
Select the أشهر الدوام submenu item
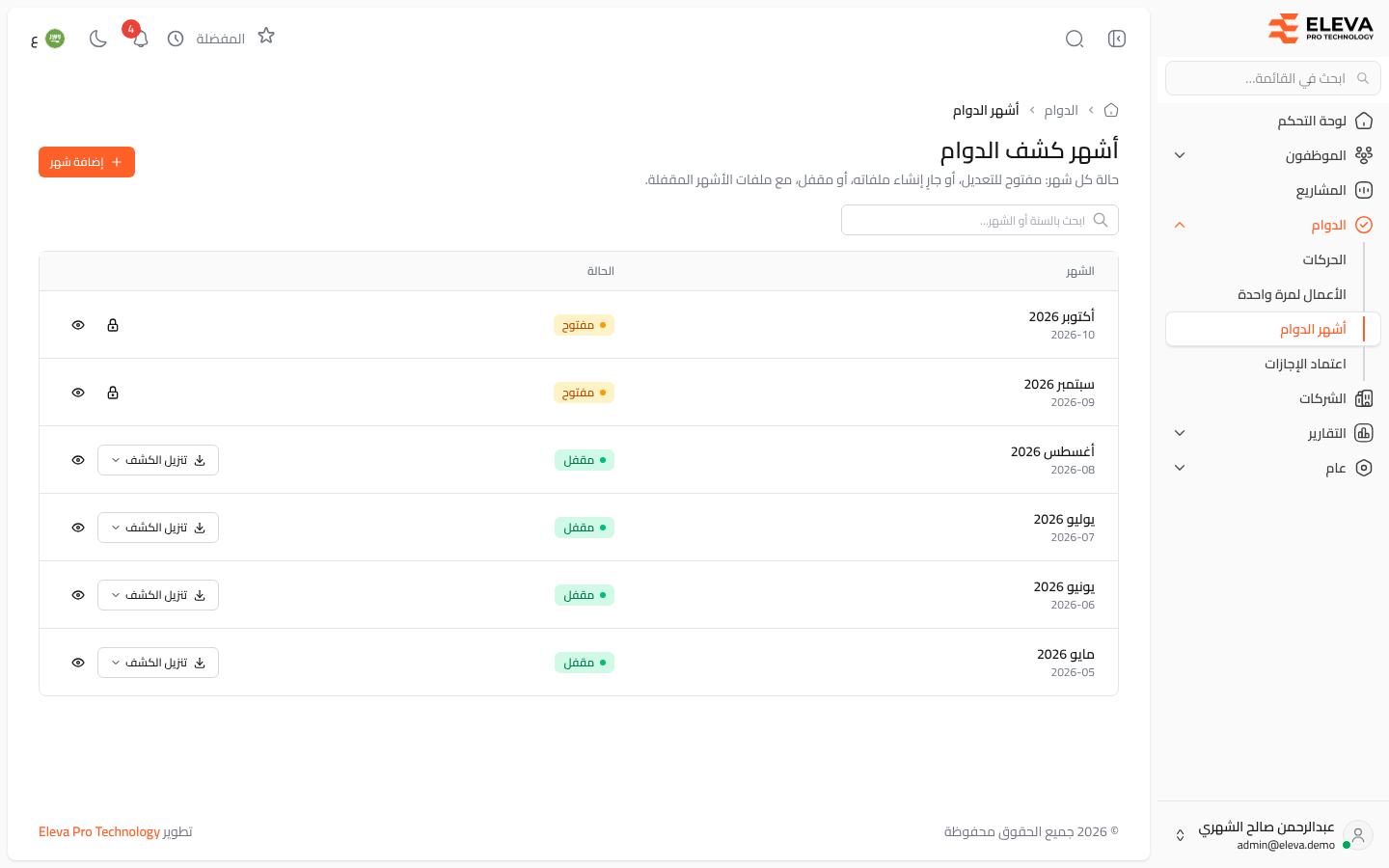[1273, 329]
